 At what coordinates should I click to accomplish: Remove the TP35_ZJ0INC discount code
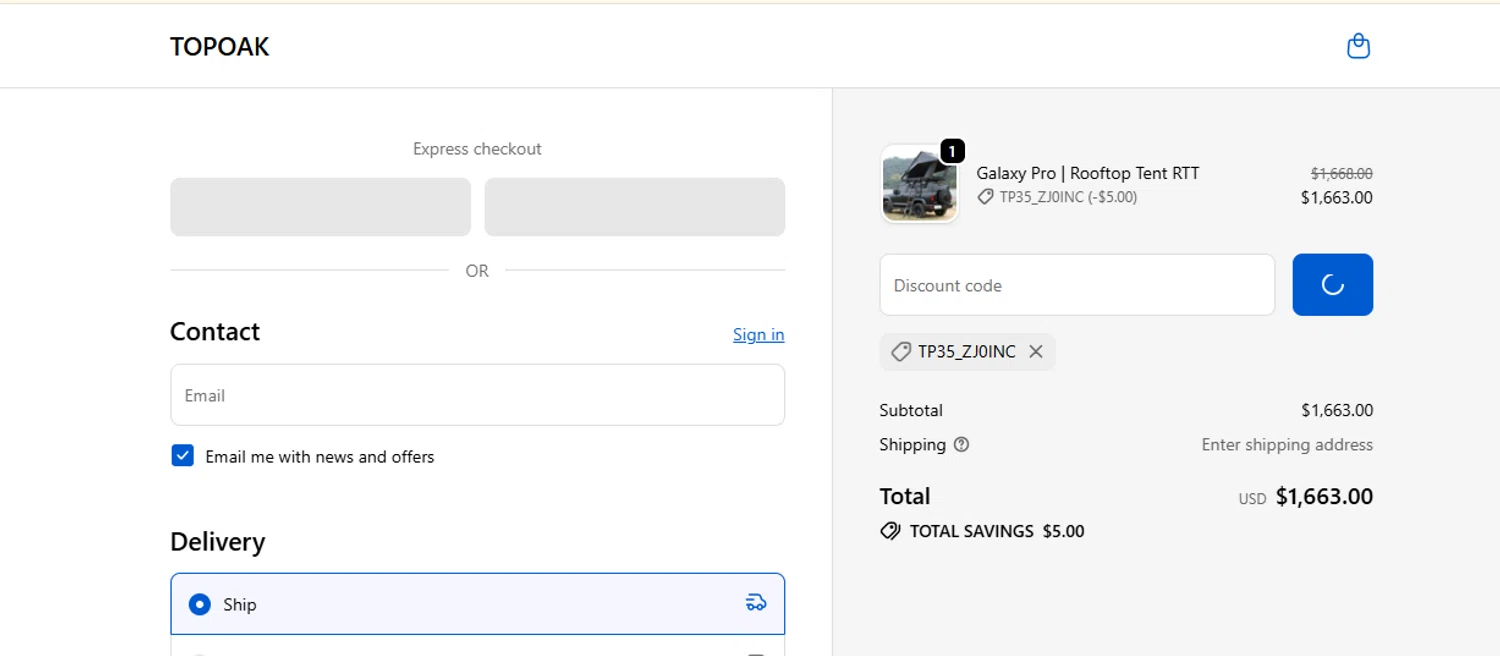pyautogui.click(x=1036, y=352)
